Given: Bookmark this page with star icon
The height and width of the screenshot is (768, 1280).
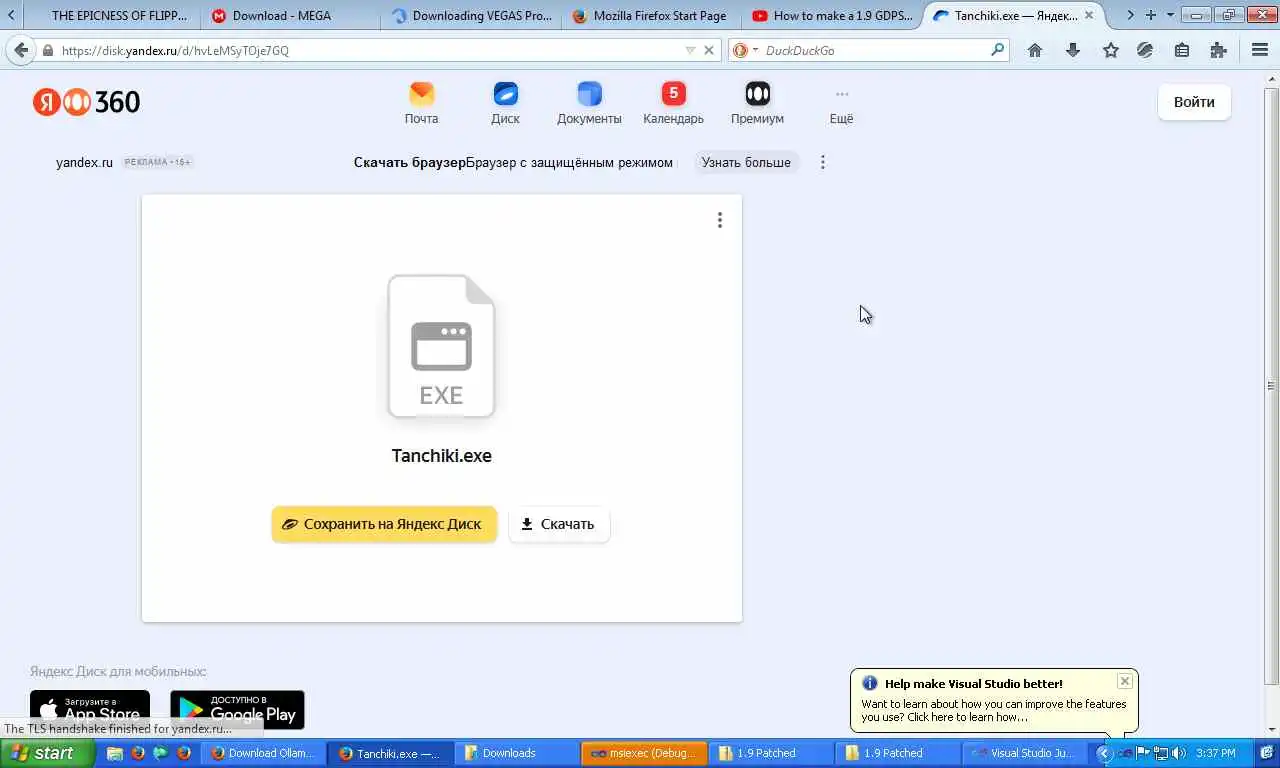Looking at the screenshot, I should pos(1110,50).
